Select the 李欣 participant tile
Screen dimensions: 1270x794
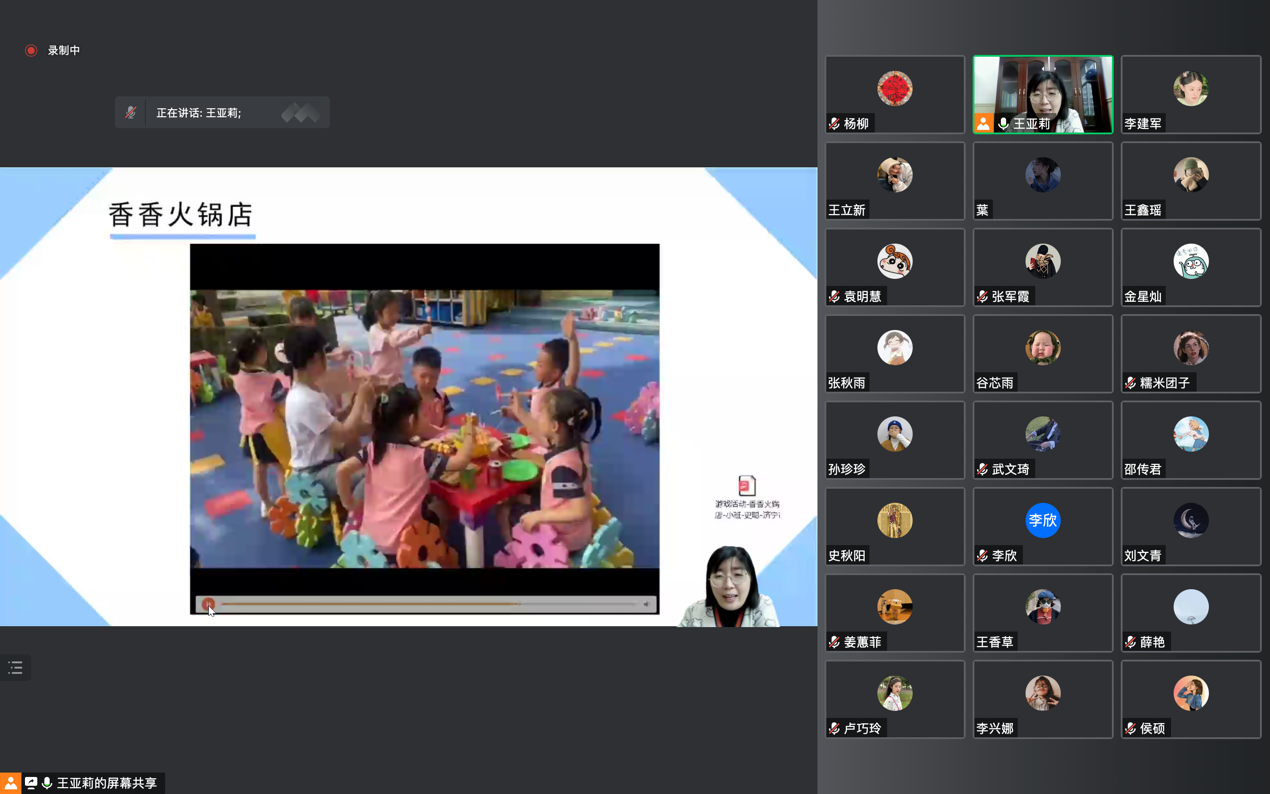click(x=1042, y=526)
